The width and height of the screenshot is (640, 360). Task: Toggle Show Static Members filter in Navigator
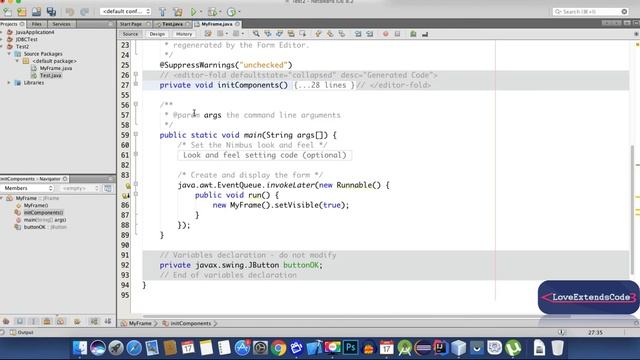pos(33,322)
